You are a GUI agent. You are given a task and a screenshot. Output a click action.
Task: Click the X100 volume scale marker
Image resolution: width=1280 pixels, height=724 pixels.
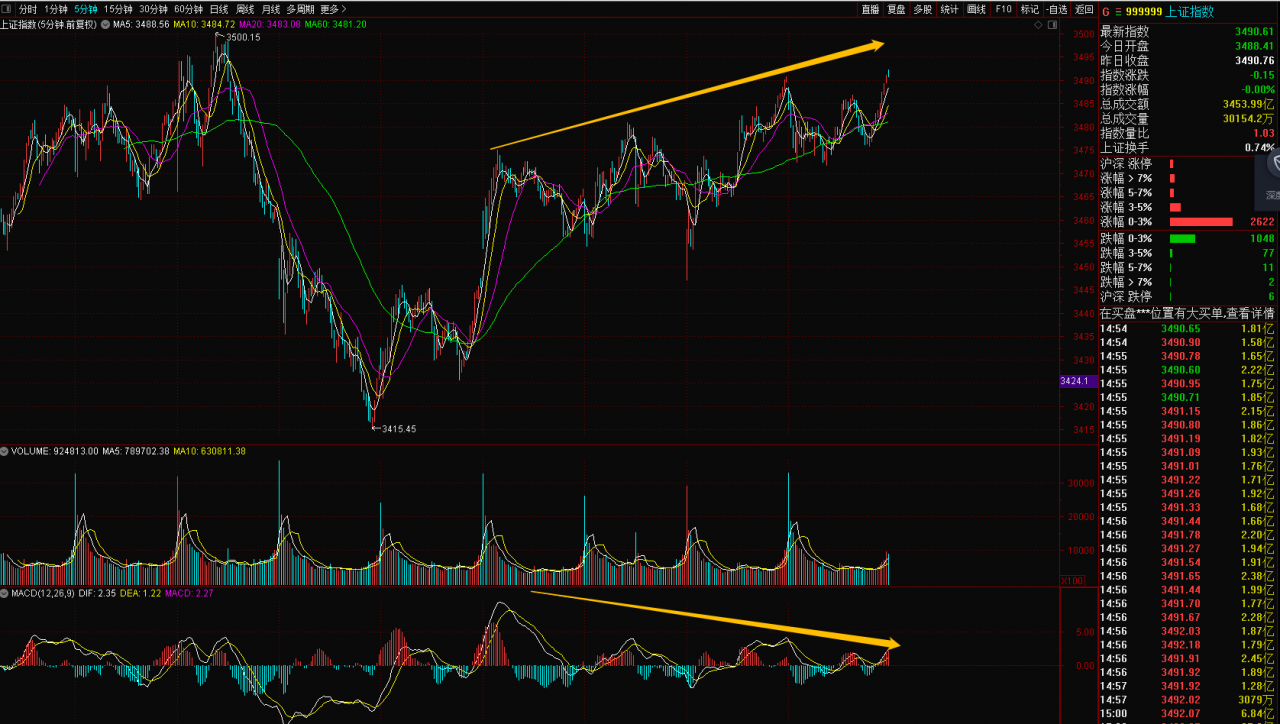click(x=1070, y=580)
